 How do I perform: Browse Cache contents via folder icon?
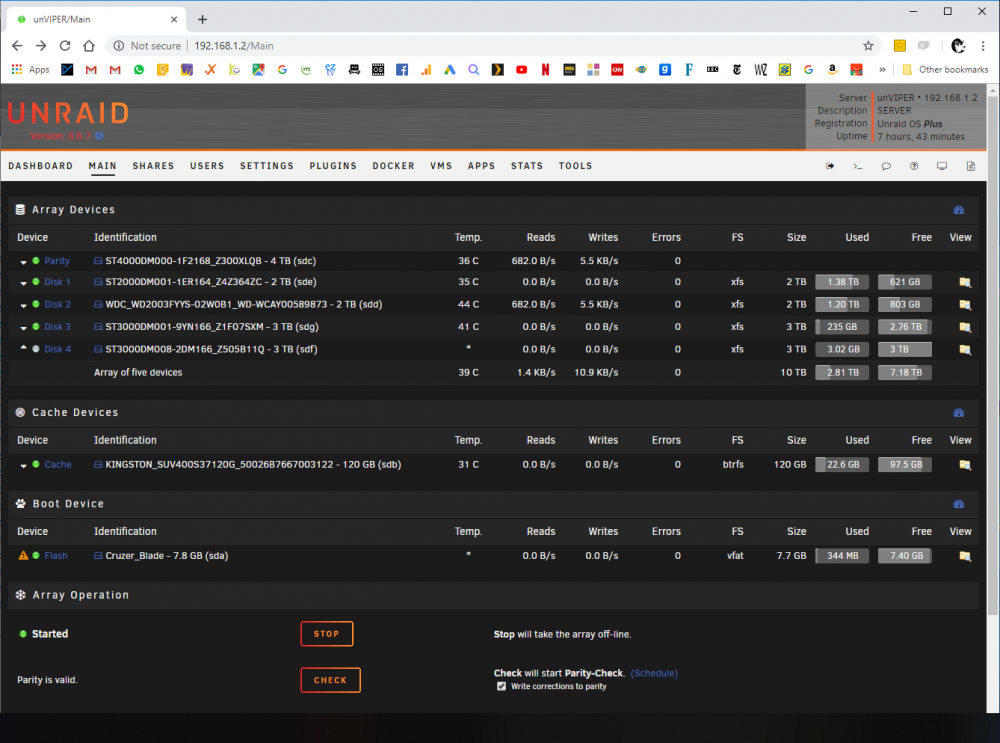click(x=965, y=465)
